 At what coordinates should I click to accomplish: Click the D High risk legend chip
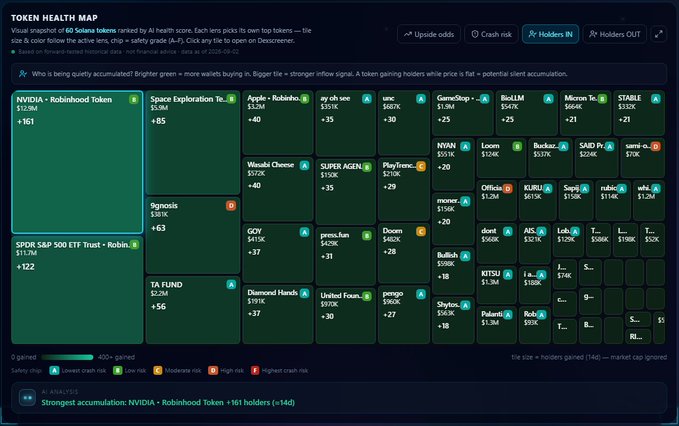[213, 371]
